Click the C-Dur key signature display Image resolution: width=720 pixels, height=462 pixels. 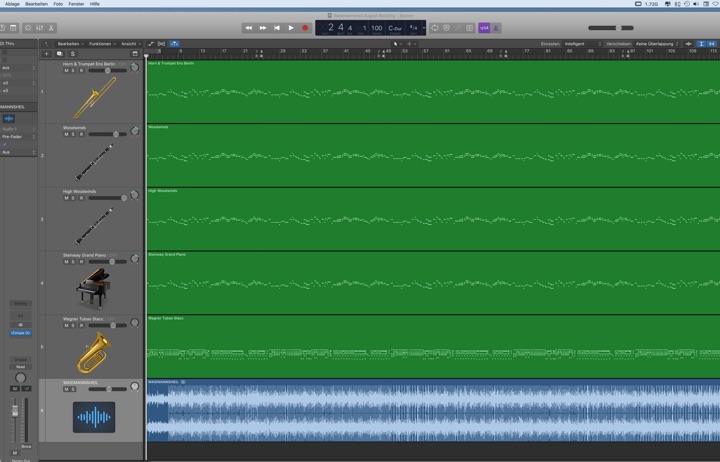coord(395,28)
